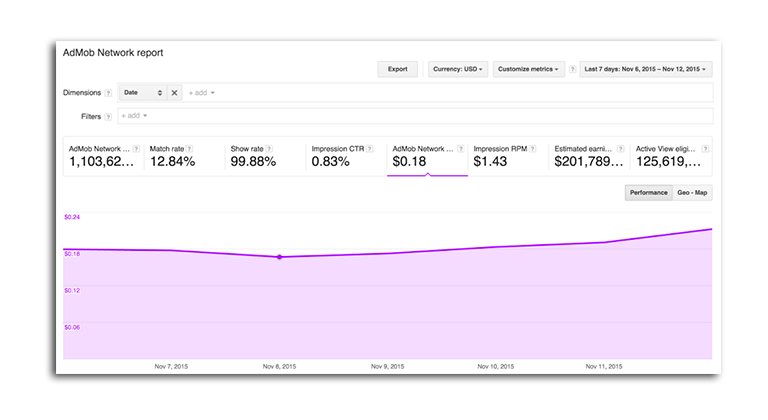The width and height of the screenshot is (768, 420).
Task: Click the Export button
Action: point(397,69)
